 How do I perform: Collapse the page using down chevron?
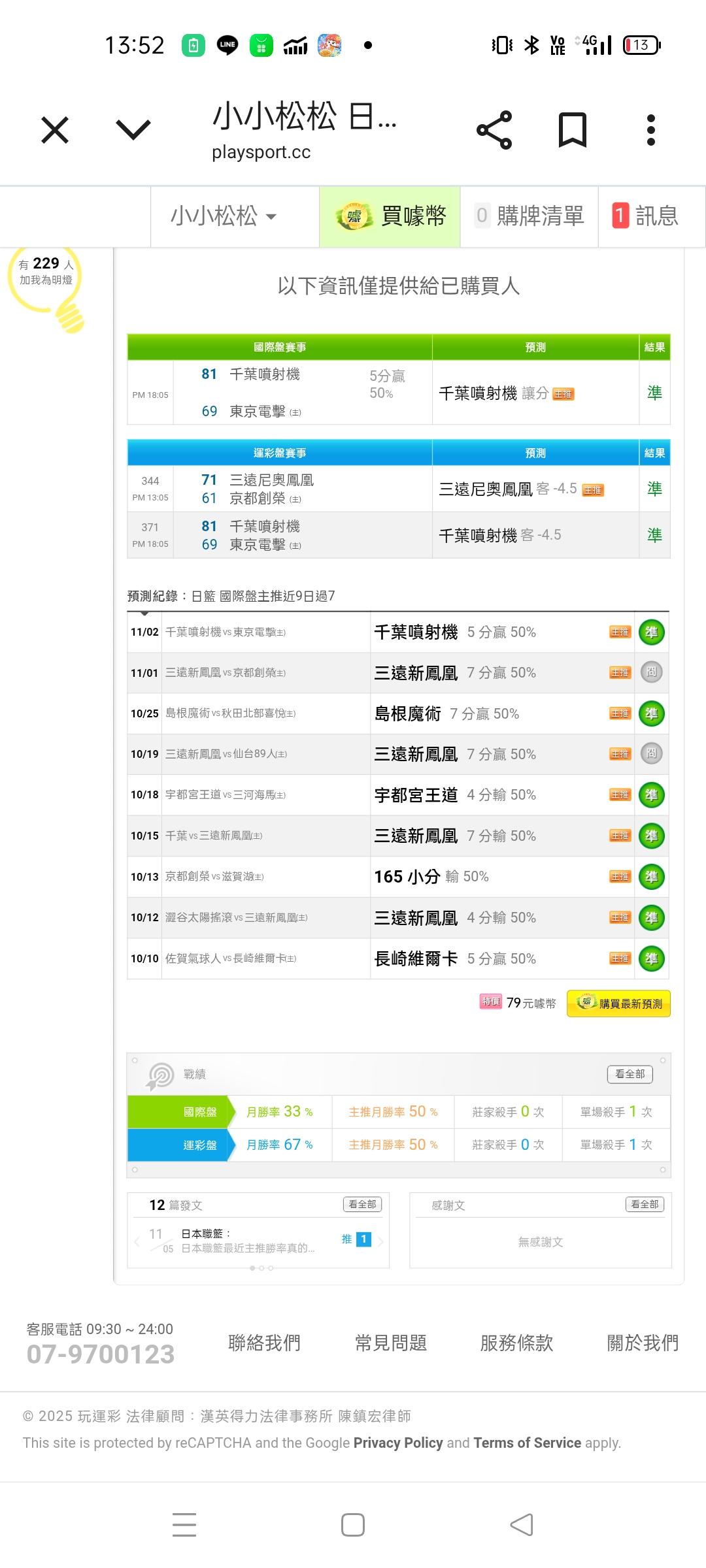point(133,130)
